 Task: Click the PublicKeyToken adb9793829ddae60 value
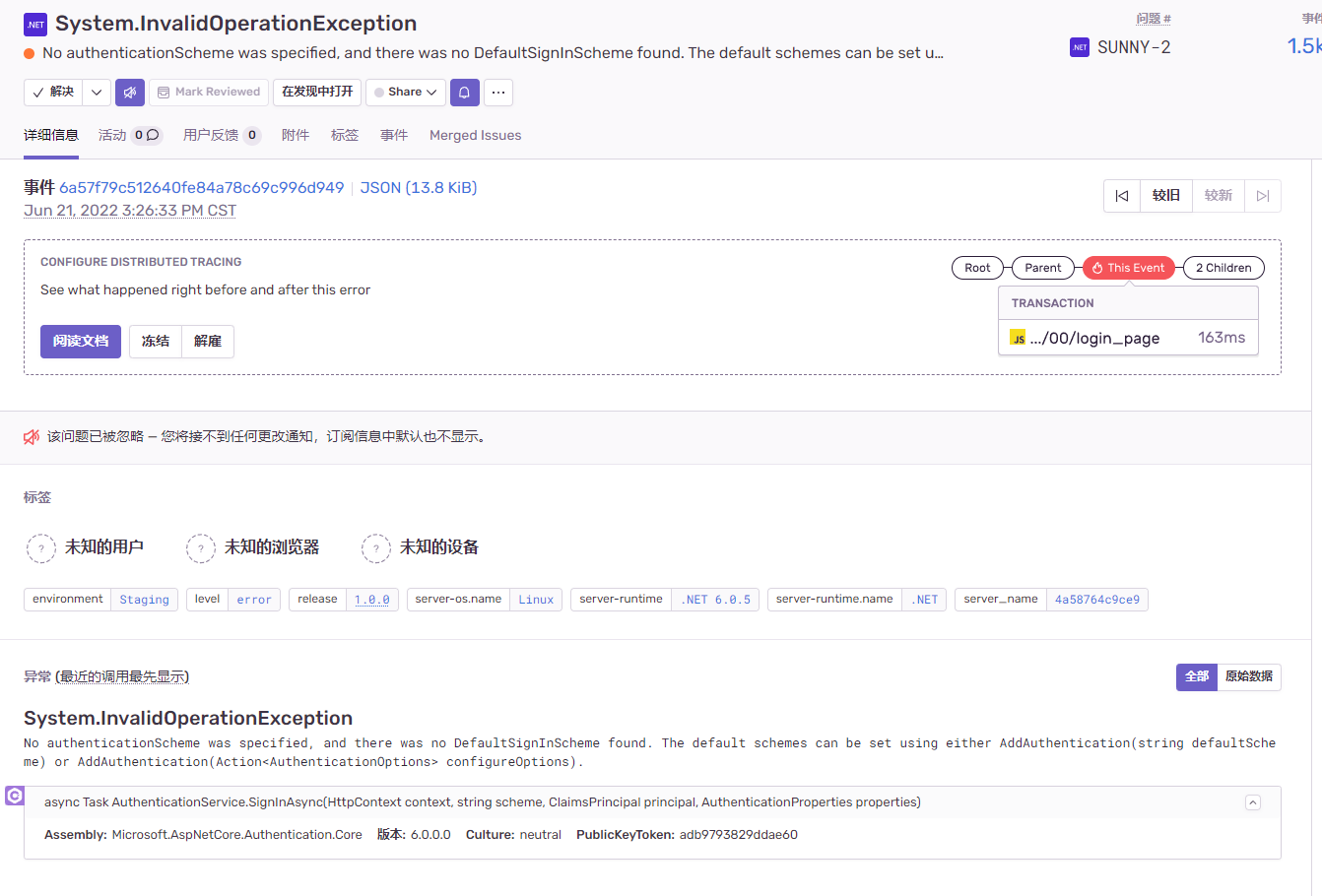(739, 835)
